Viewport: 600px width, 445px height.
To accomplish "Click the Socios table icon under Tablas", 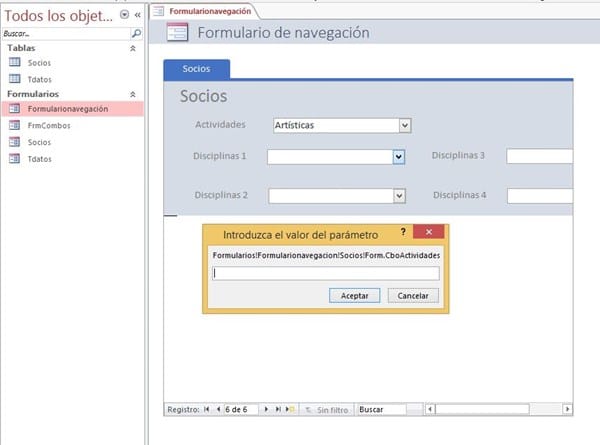I will 15,62.
